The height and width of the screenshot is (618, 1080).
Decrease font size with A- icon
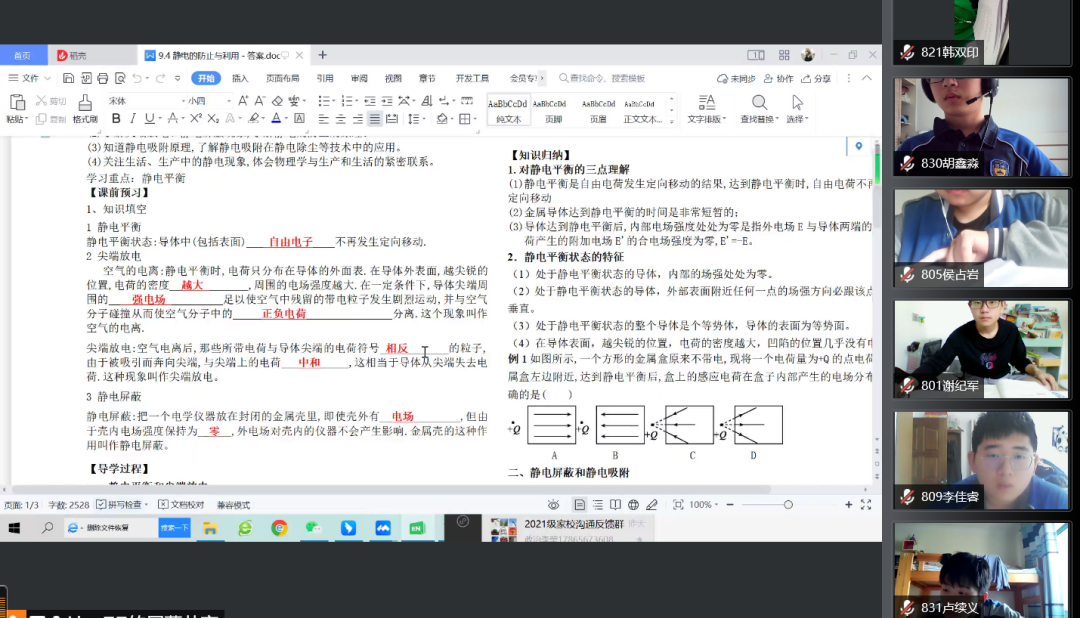[x=260, y=101]
